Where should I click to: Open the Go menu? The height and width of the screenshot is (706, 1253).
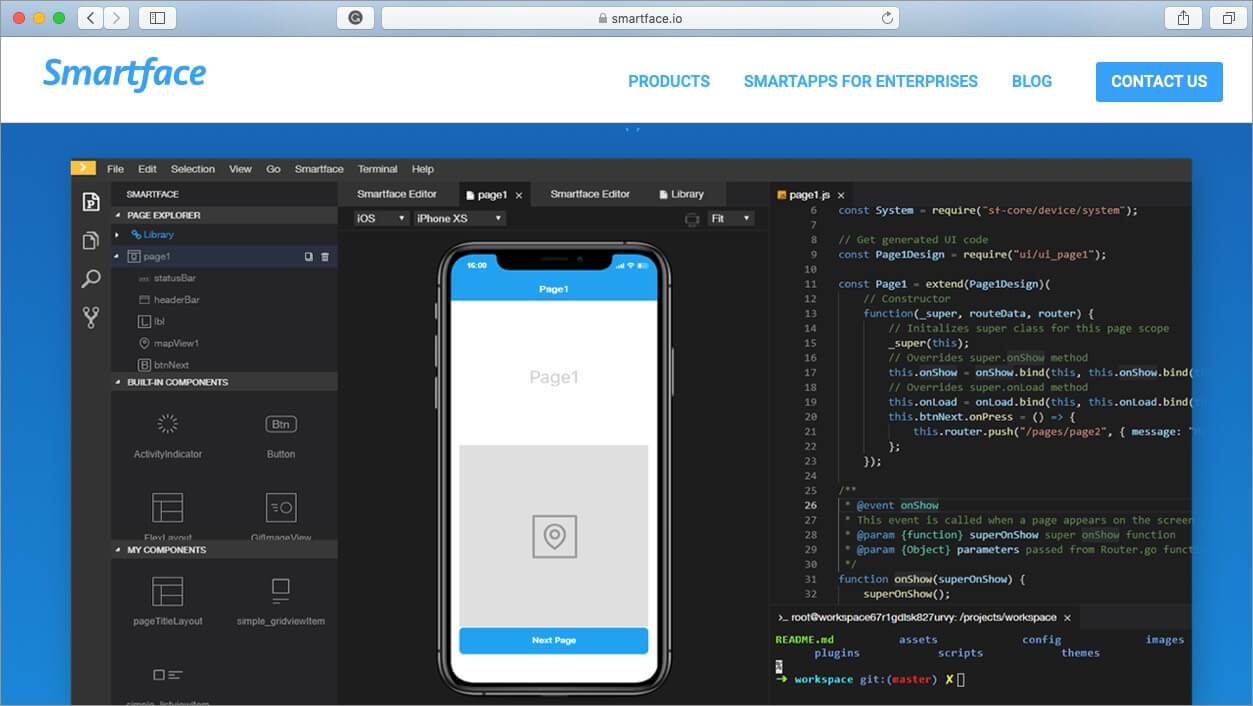273,169
